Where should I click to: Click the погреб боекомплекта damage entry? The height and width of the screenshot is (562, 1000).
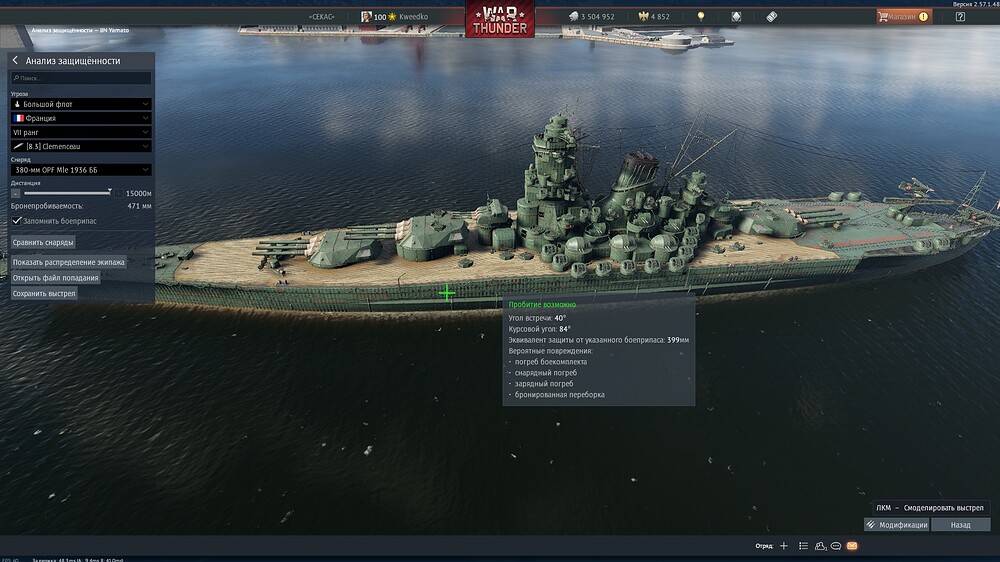click(x=551, y=362)
